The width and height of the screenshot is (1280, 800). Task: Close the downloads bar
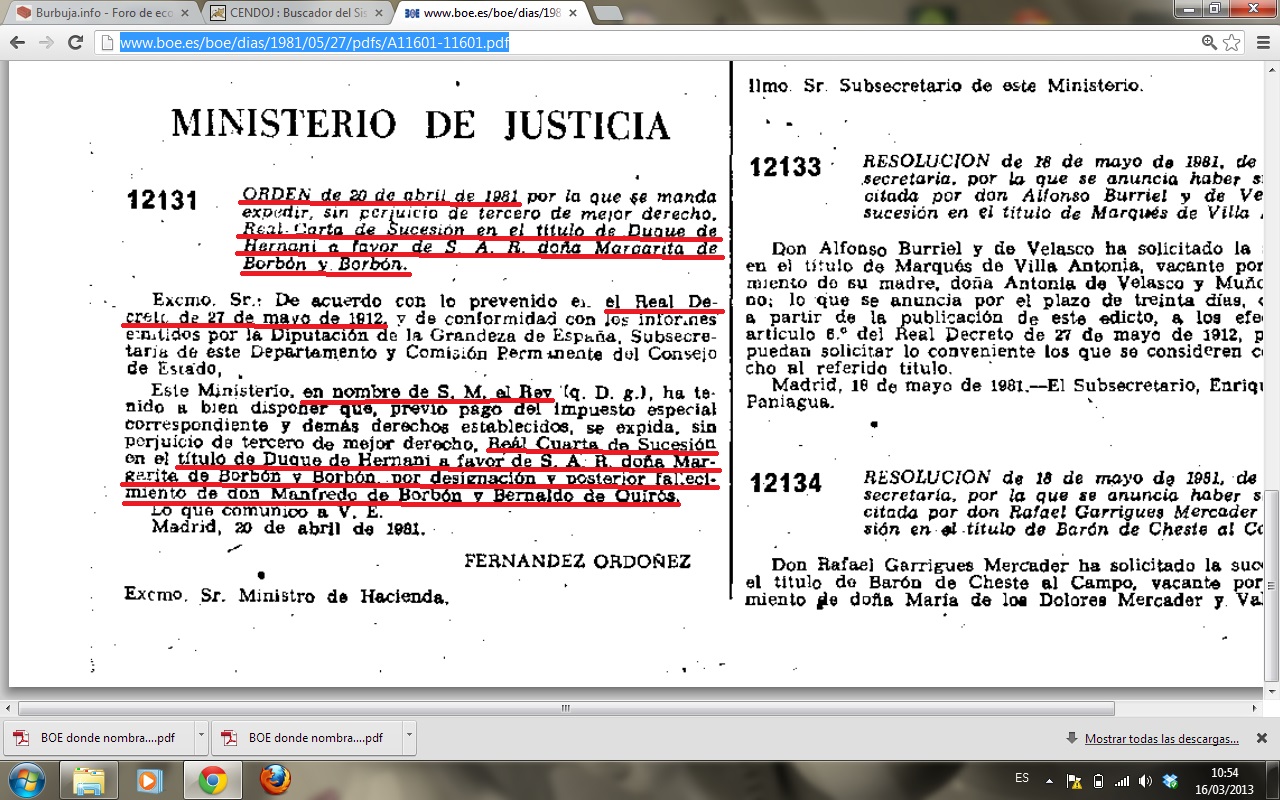pos(1262,738)
